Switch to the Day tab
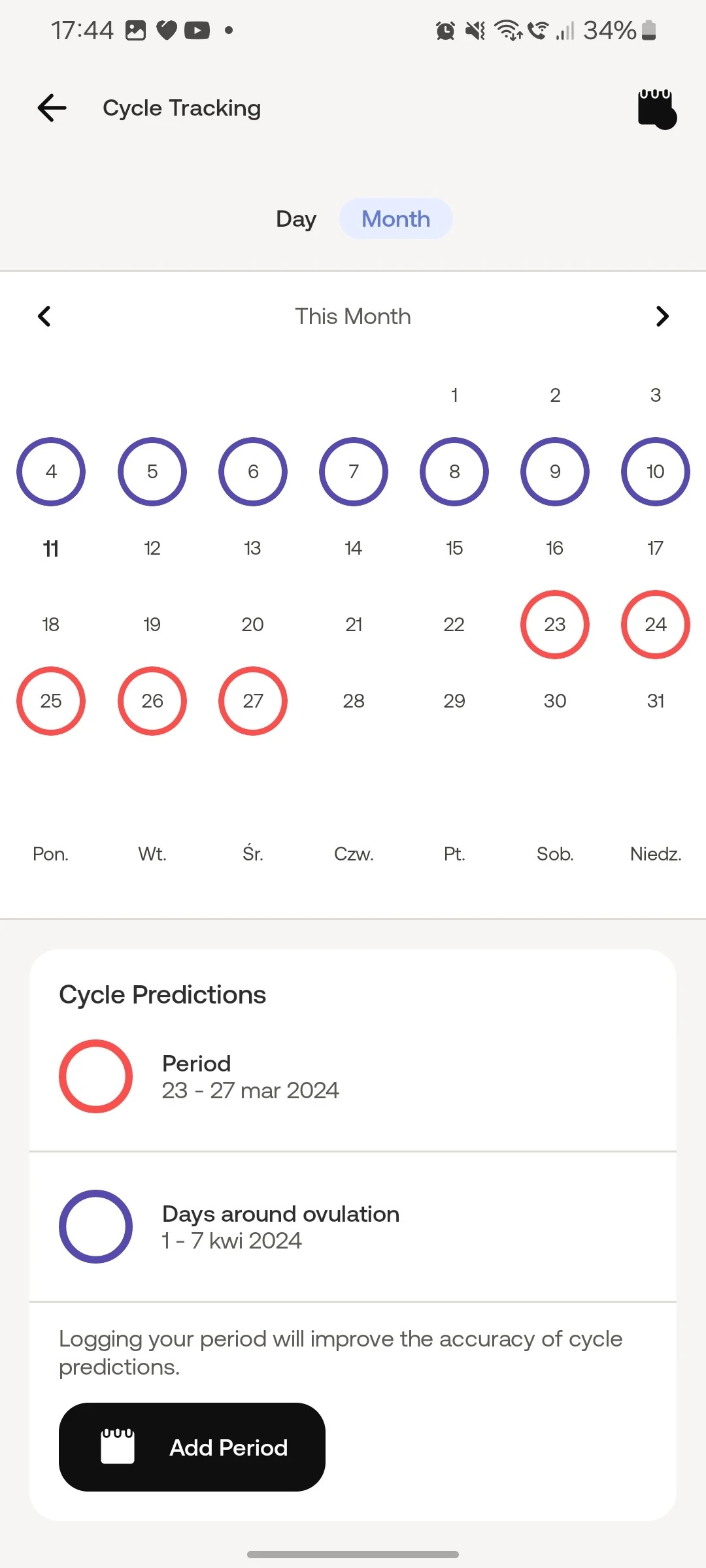This screenshot has height=1568, width=706. click(x=296, y=219)
